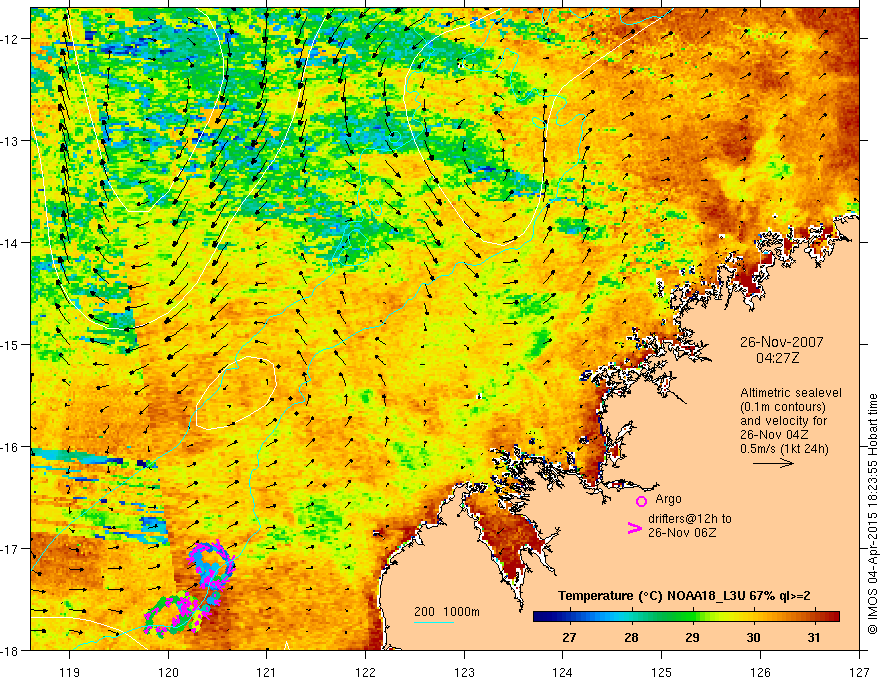Click the latitude axis label -17
This screenshot has width=880, height=680.
[x=11, y=549]
